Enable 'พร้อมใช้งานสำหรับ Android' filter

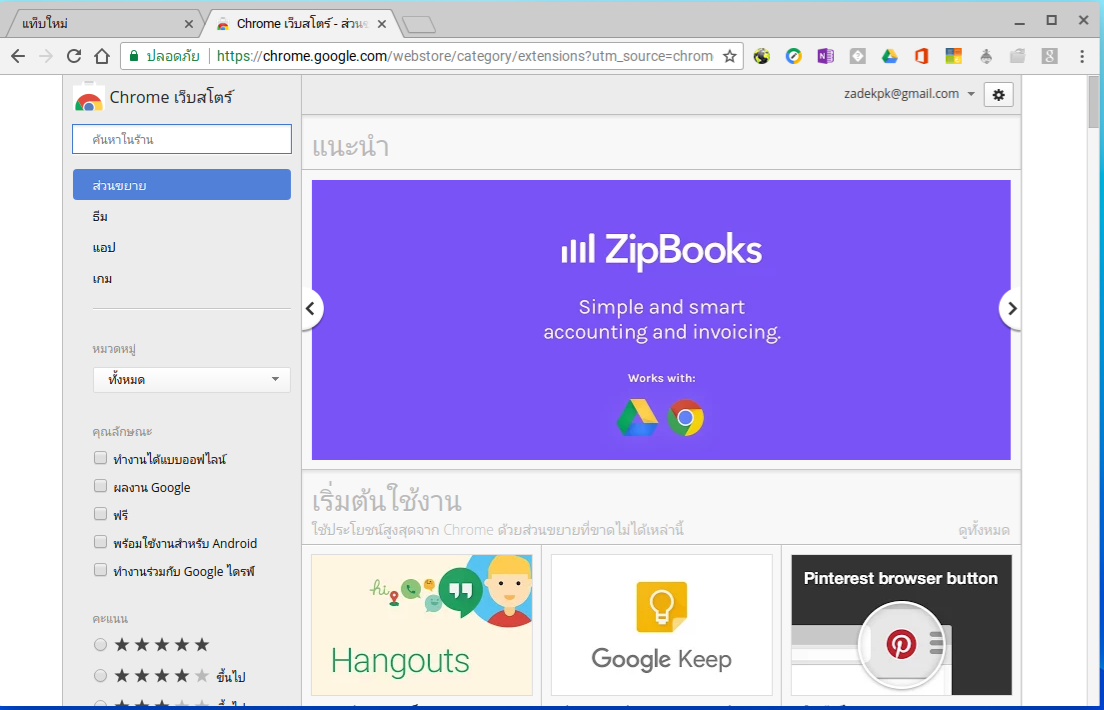pos(100,542)
